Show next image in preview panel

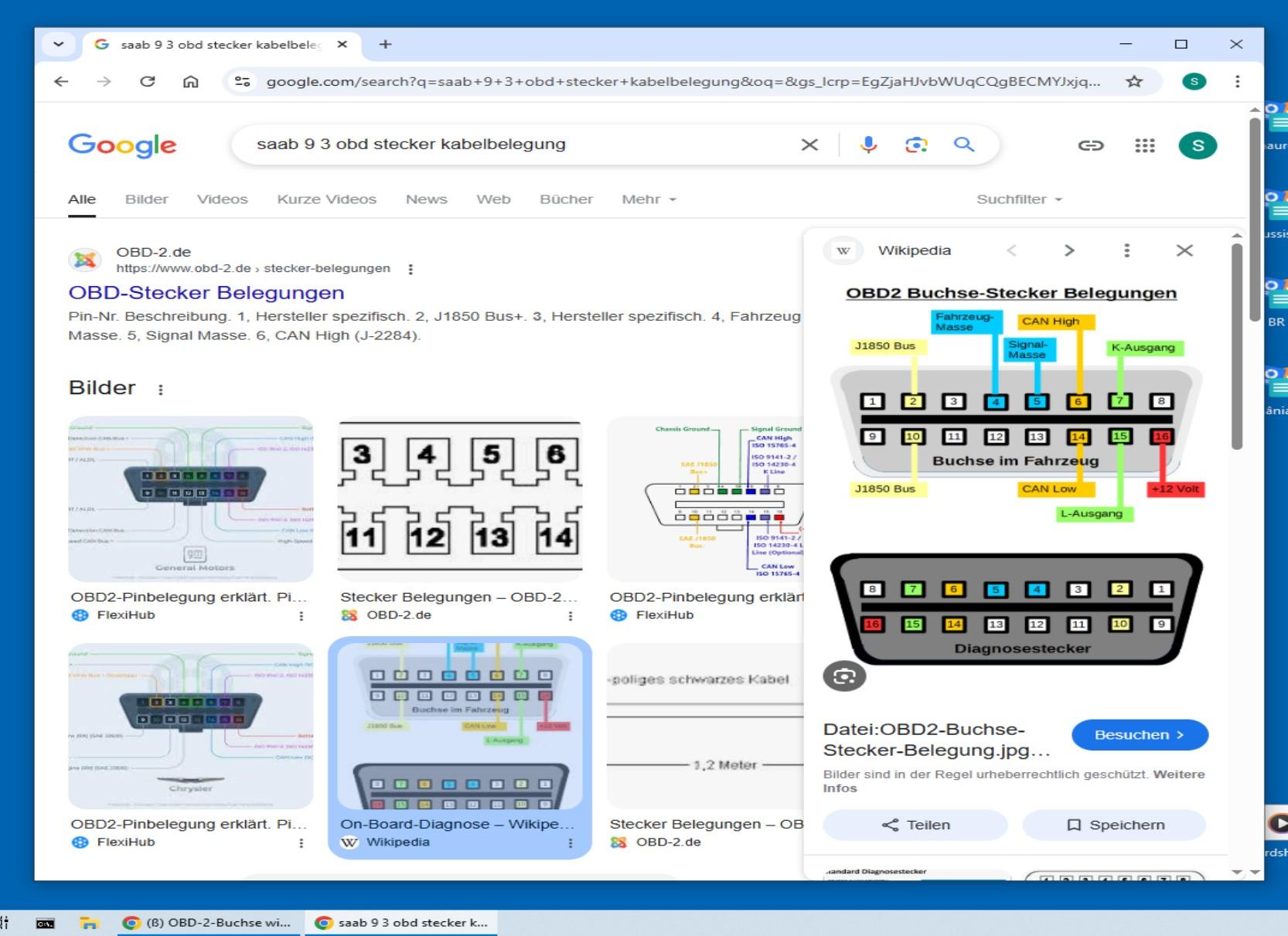[x=1069, y=250]
